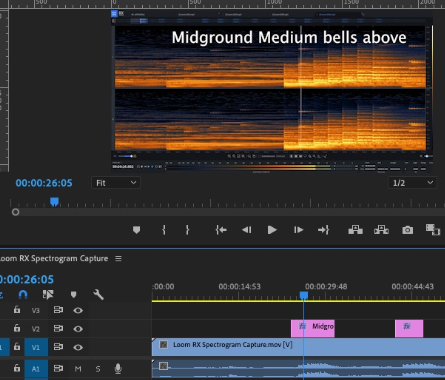Hide track V2 output eye
Image resolution: width=445 pixels, height=380 pixels.
[x=78, y=329]
